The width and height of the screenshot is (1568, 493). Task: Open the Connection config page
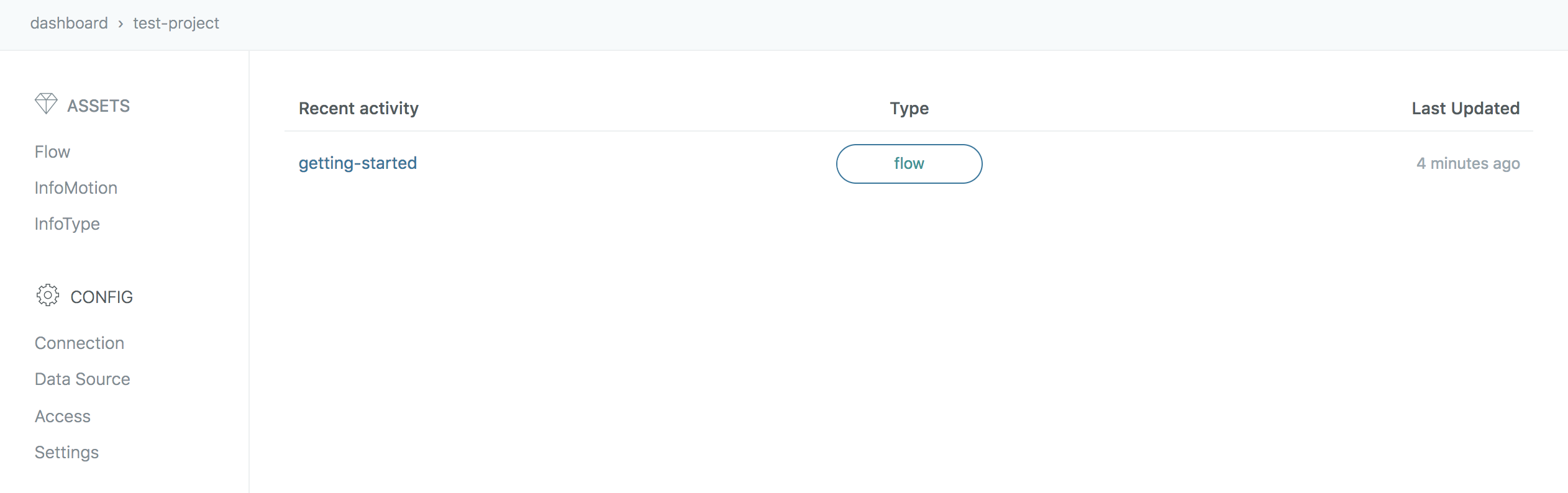[x=80, y=343]
